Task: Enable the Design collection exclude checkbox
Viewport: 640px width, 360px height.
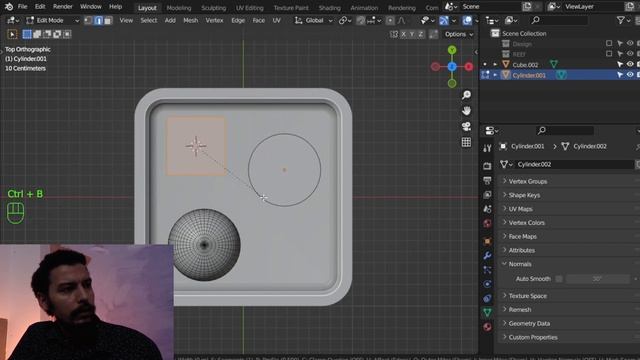Action: (609, 43)
